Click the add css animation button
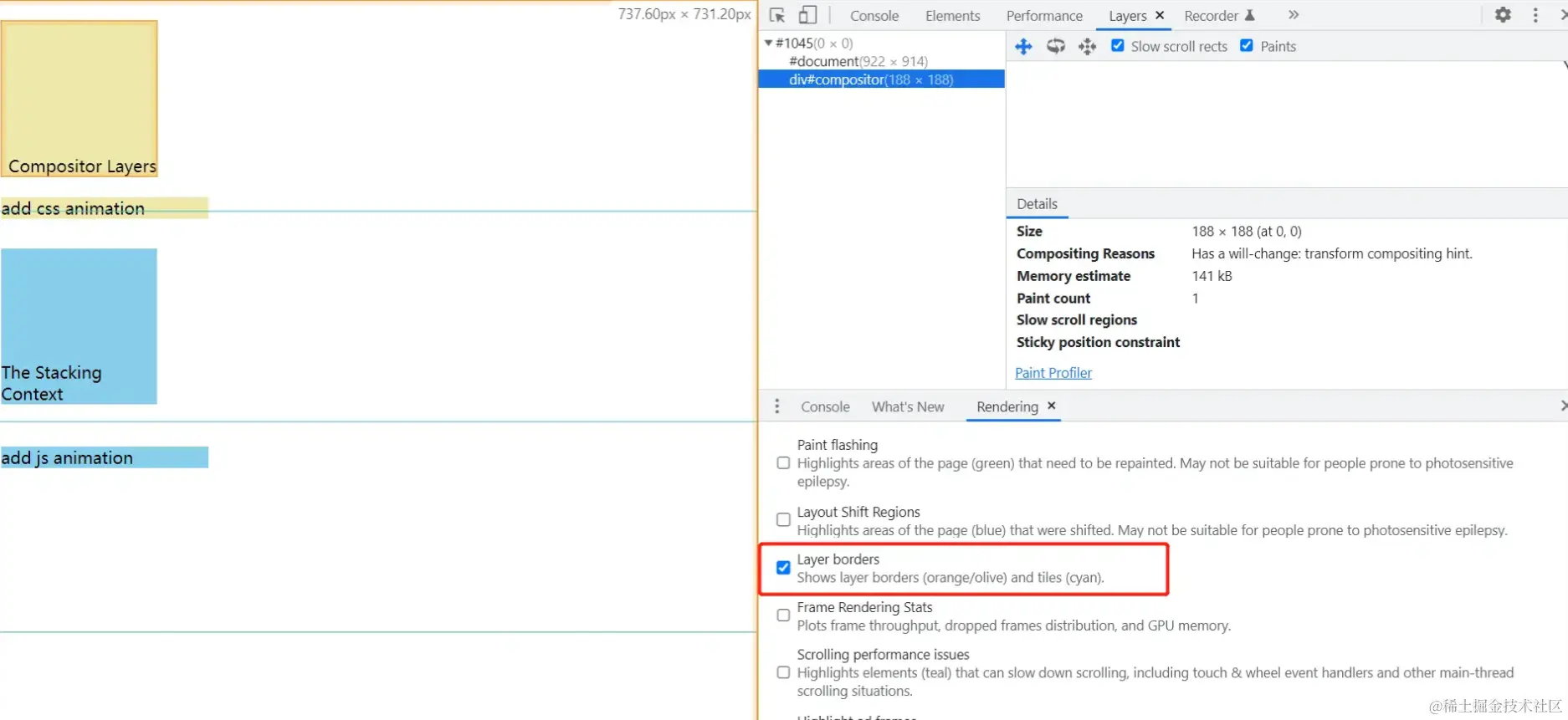1568x720 pixels. [x=105, y=208]
